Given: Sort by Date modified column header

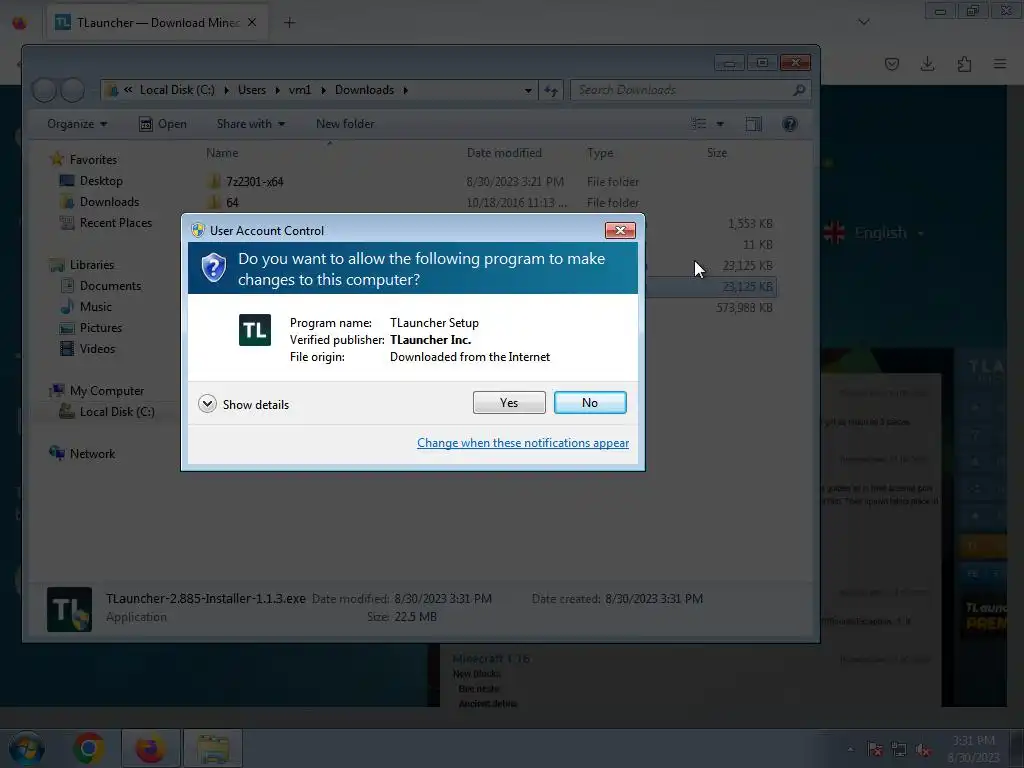Looking at the screenshot, I should click(x=504, y=153).
